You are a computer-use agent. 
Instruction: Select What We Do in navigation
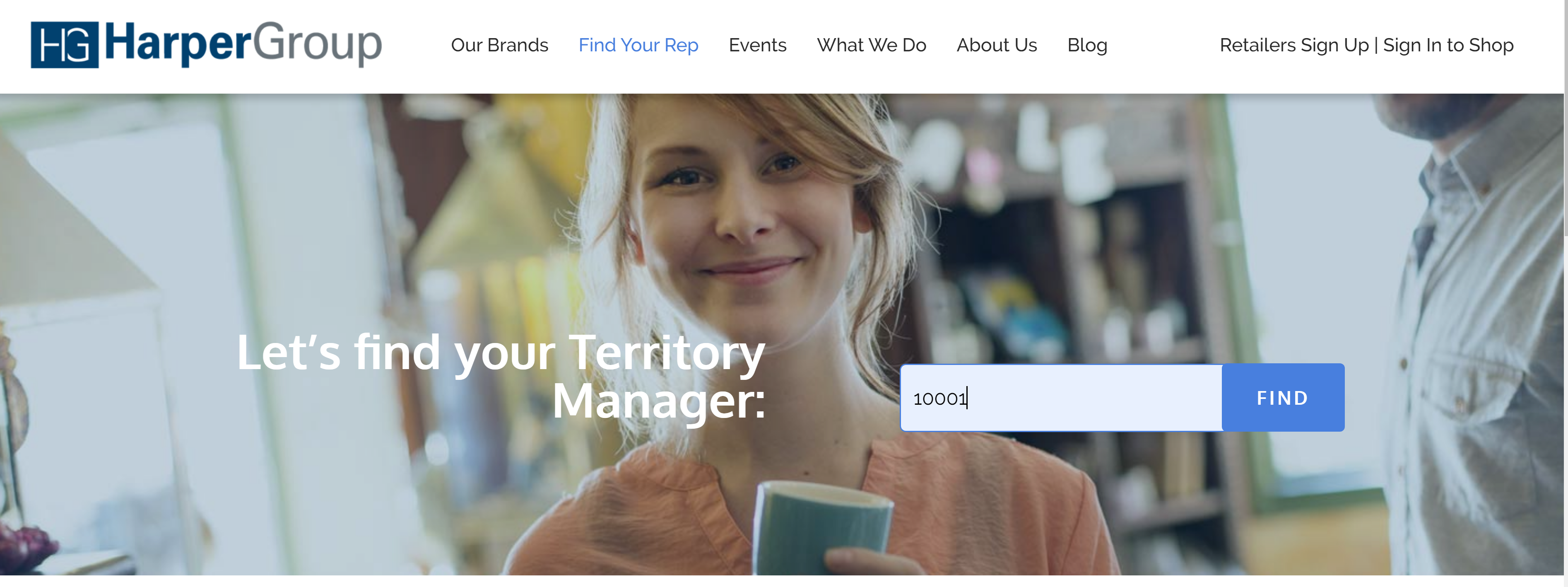tap(871, 45)
